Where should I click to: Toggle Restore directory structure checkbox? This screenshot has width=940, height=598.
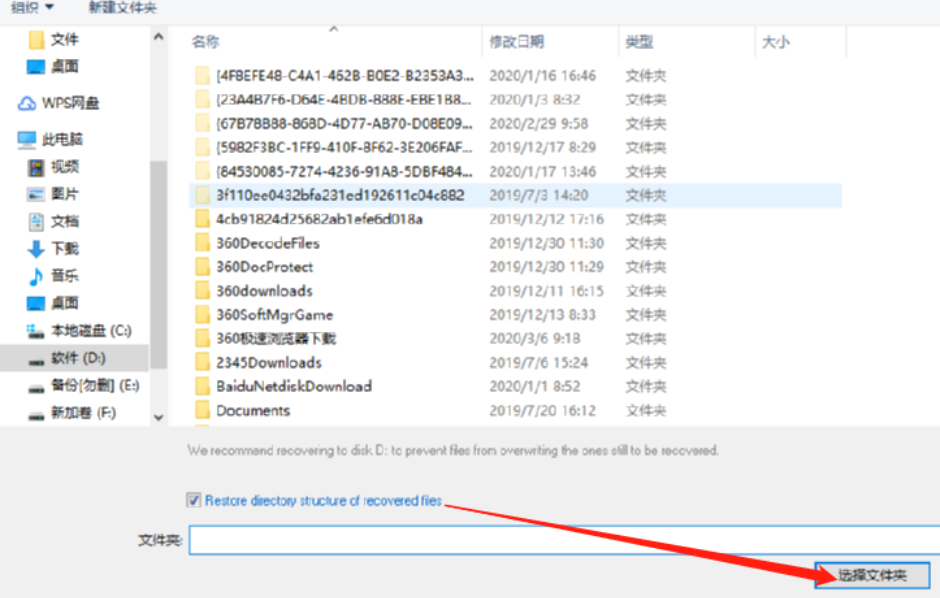pyautogui.click(x=194, y=500)
